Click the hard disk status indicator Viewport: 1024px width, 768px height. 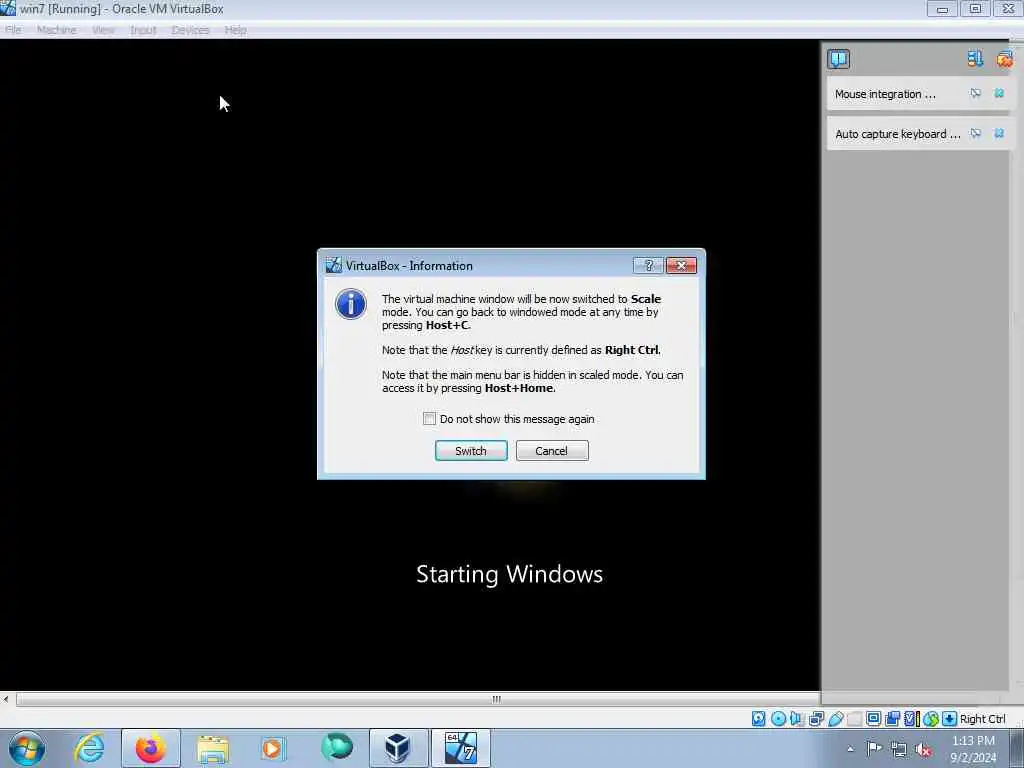[758, 718]
